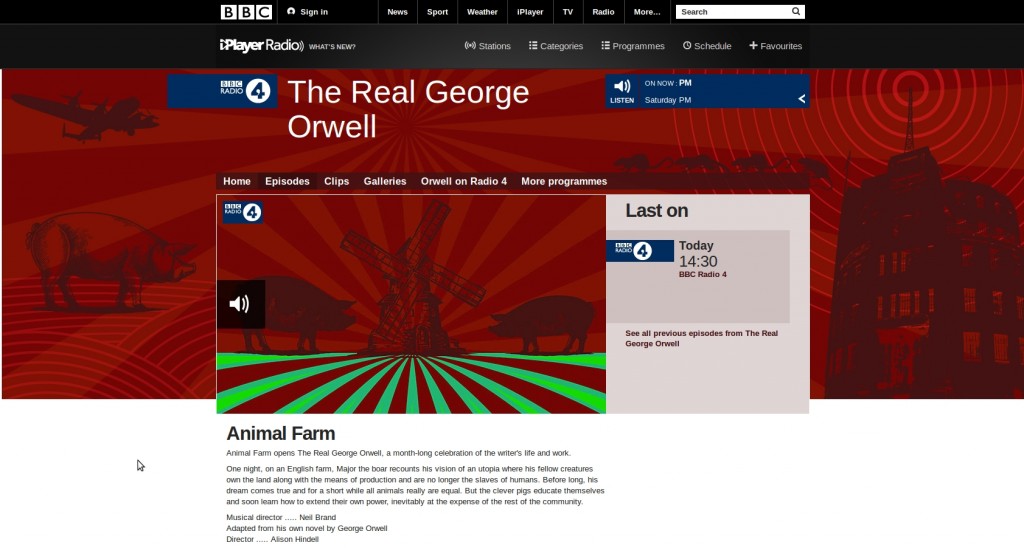The height and width of the screenshot is (548, 1024).
Task: Open the Programmes list
Action: tap(633, 46)
